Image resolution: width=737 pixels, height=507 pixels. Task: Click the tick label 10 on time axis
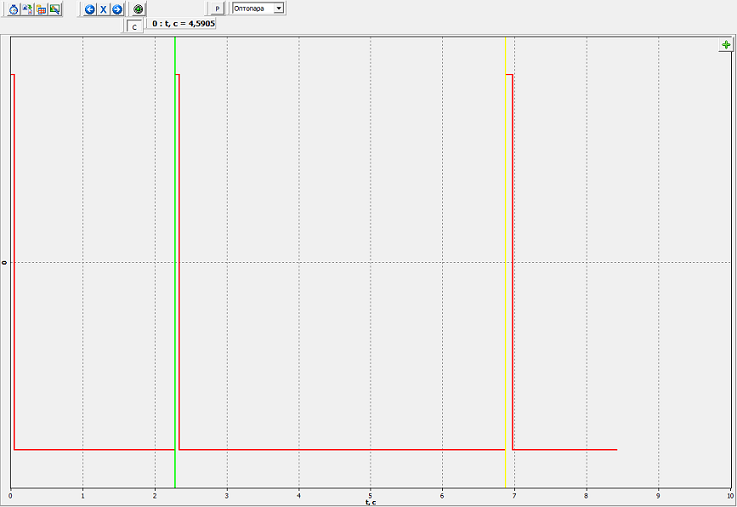tap(729, 495)
